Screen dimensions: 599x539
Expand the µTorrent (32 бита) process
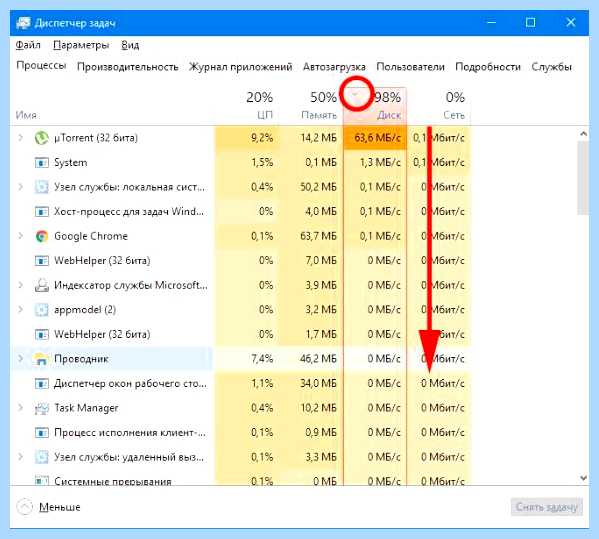pos(21,138)
